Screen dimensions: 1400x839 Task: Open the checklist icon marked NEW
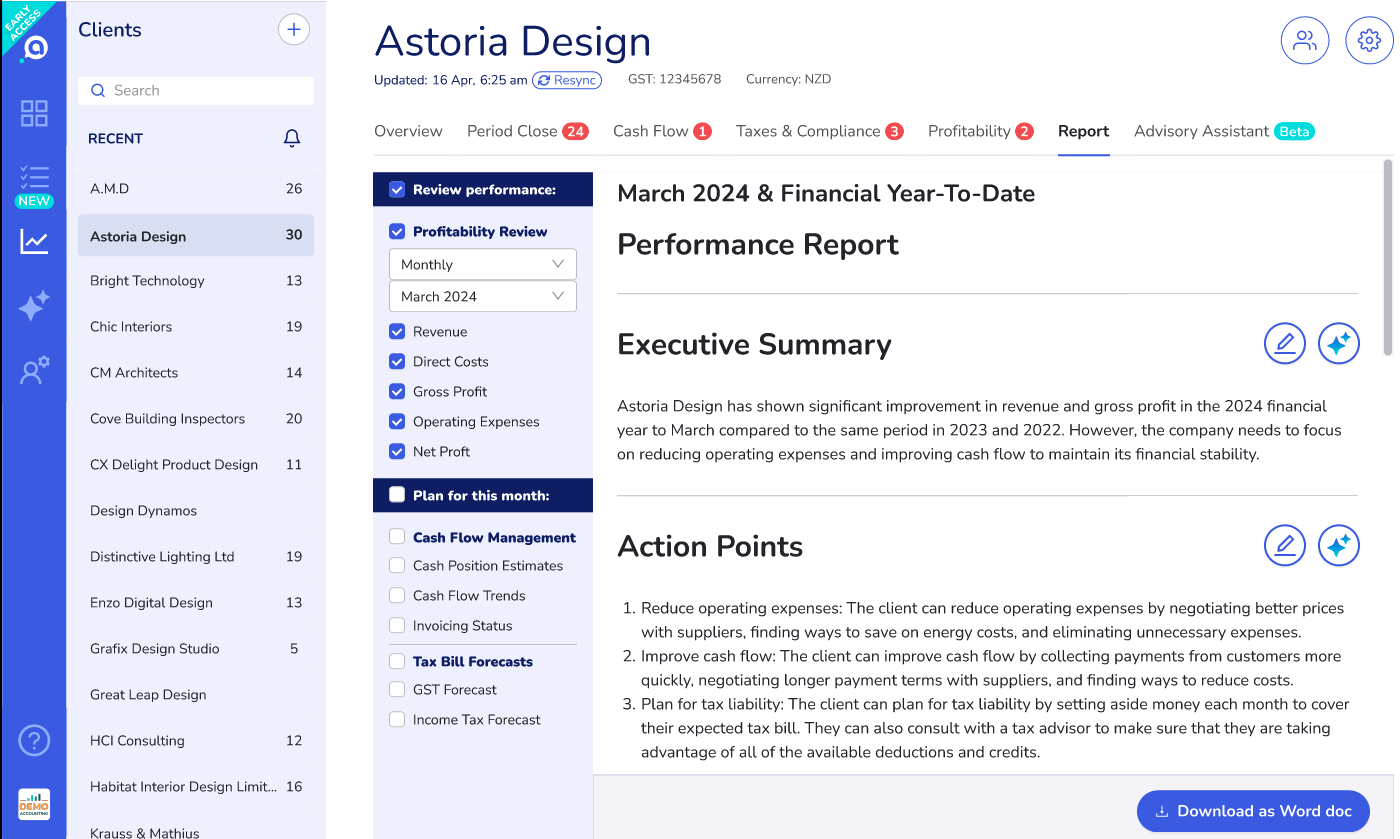click(34, 185)
